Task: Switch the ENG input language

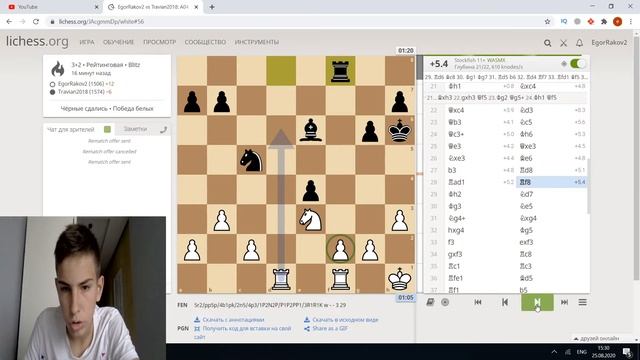Action: [581, 351]
